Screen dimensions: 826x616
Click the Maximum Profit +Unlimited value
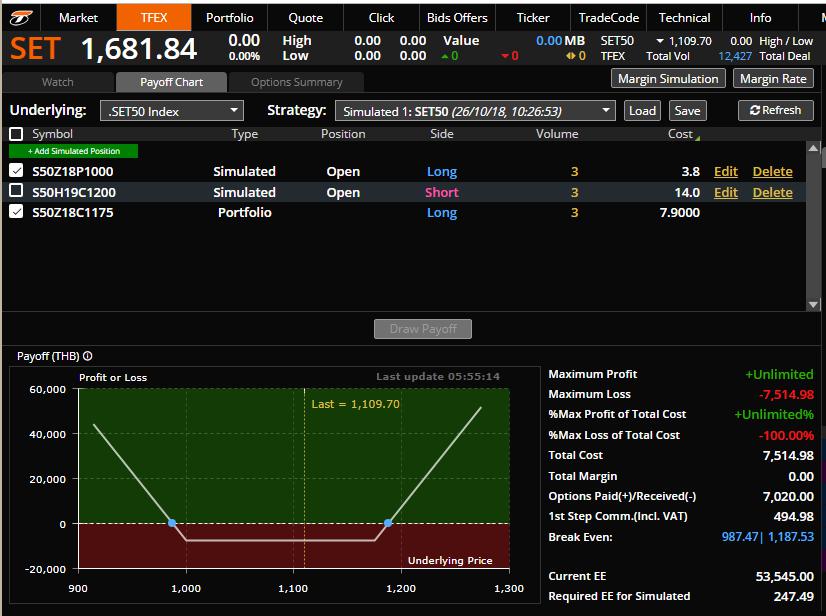[779, 374]
